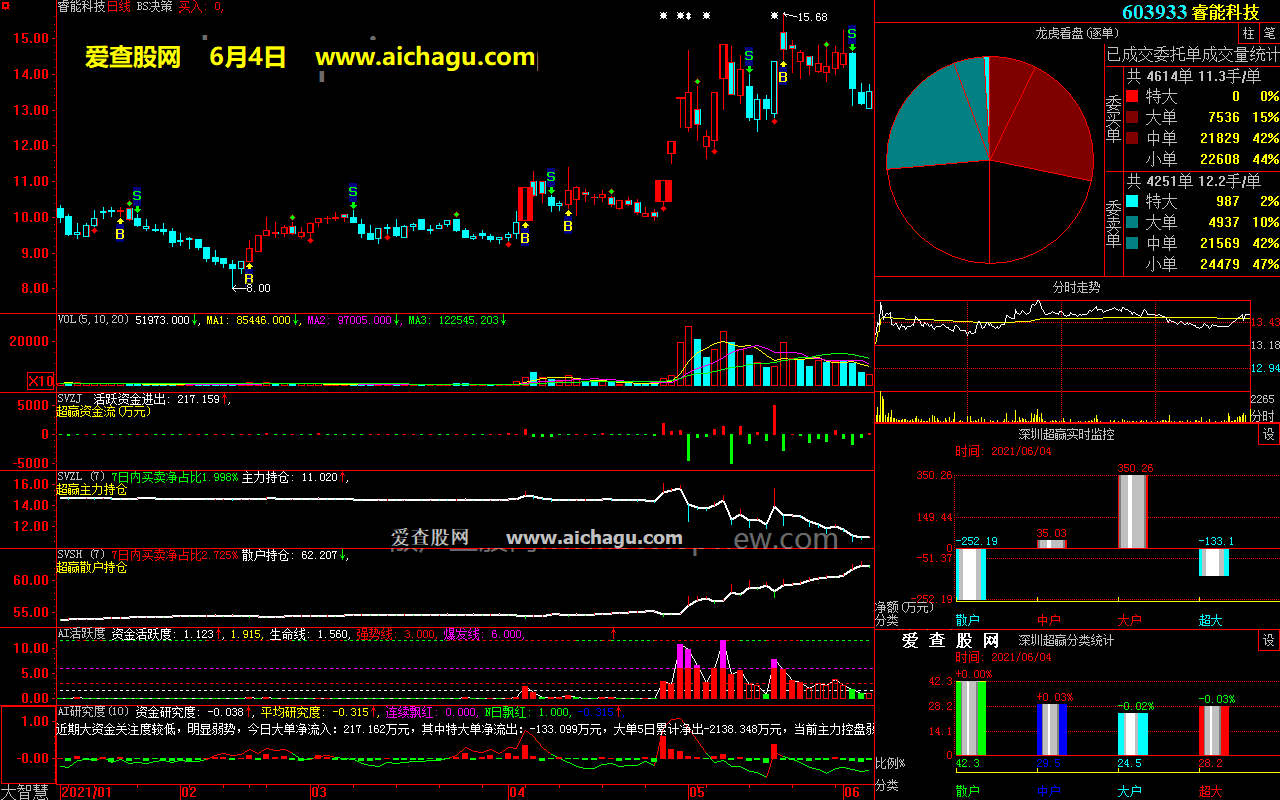Viewport: 1280px width, 800px height.
Task: Click the 笔 tick-mode button
Action: tap(1269, 33)
